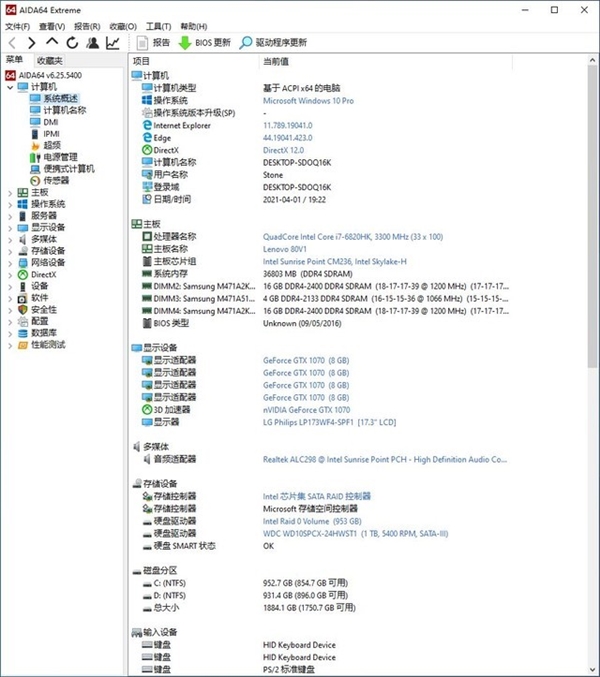Expand the 网络设备 tree node
The image size is (600, 677).
[x=10, y=263]
